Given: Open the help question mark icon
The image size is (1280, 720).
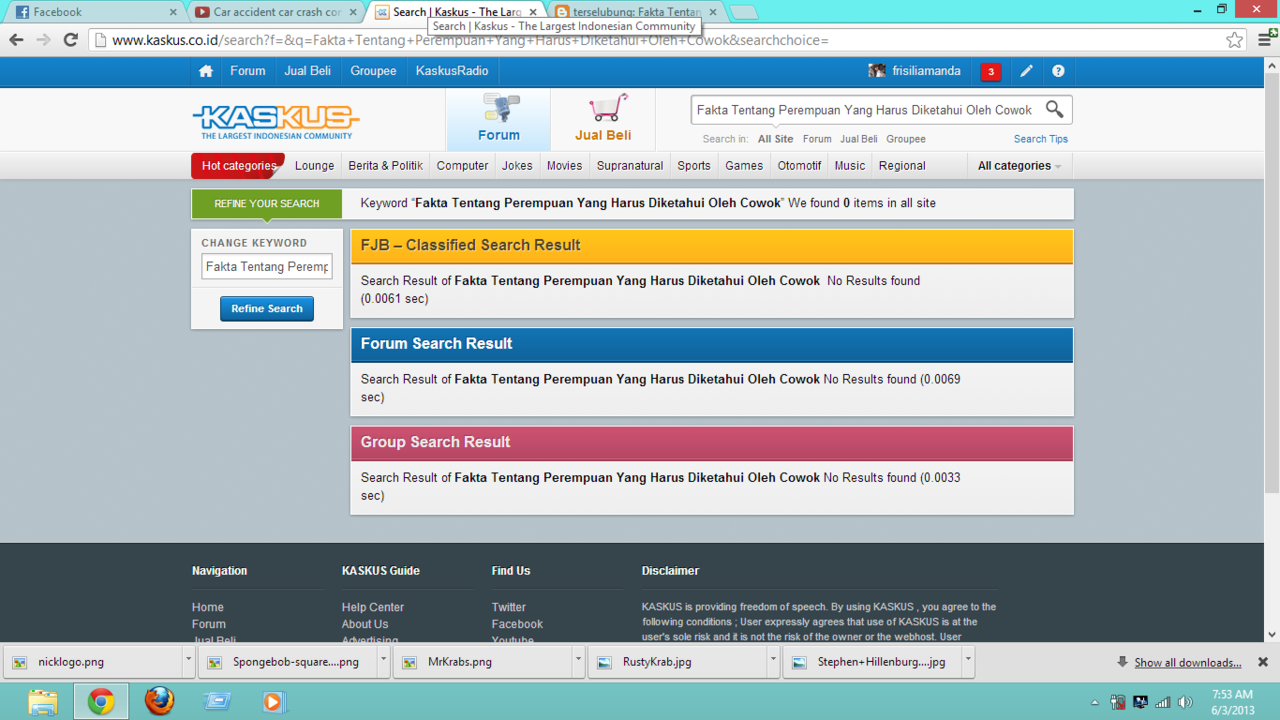Looking at the screenshot, I should point(1058,71).
